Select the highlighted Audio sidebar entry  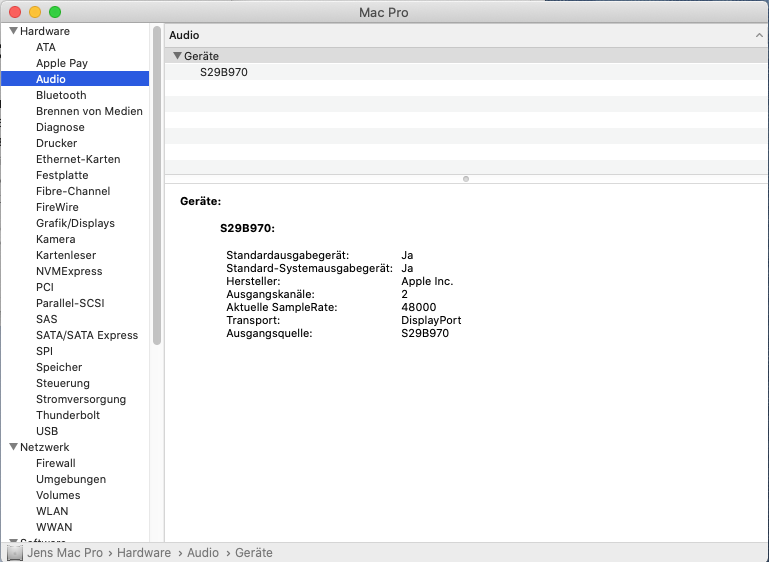pyautogui.click(x=75, y=79)
